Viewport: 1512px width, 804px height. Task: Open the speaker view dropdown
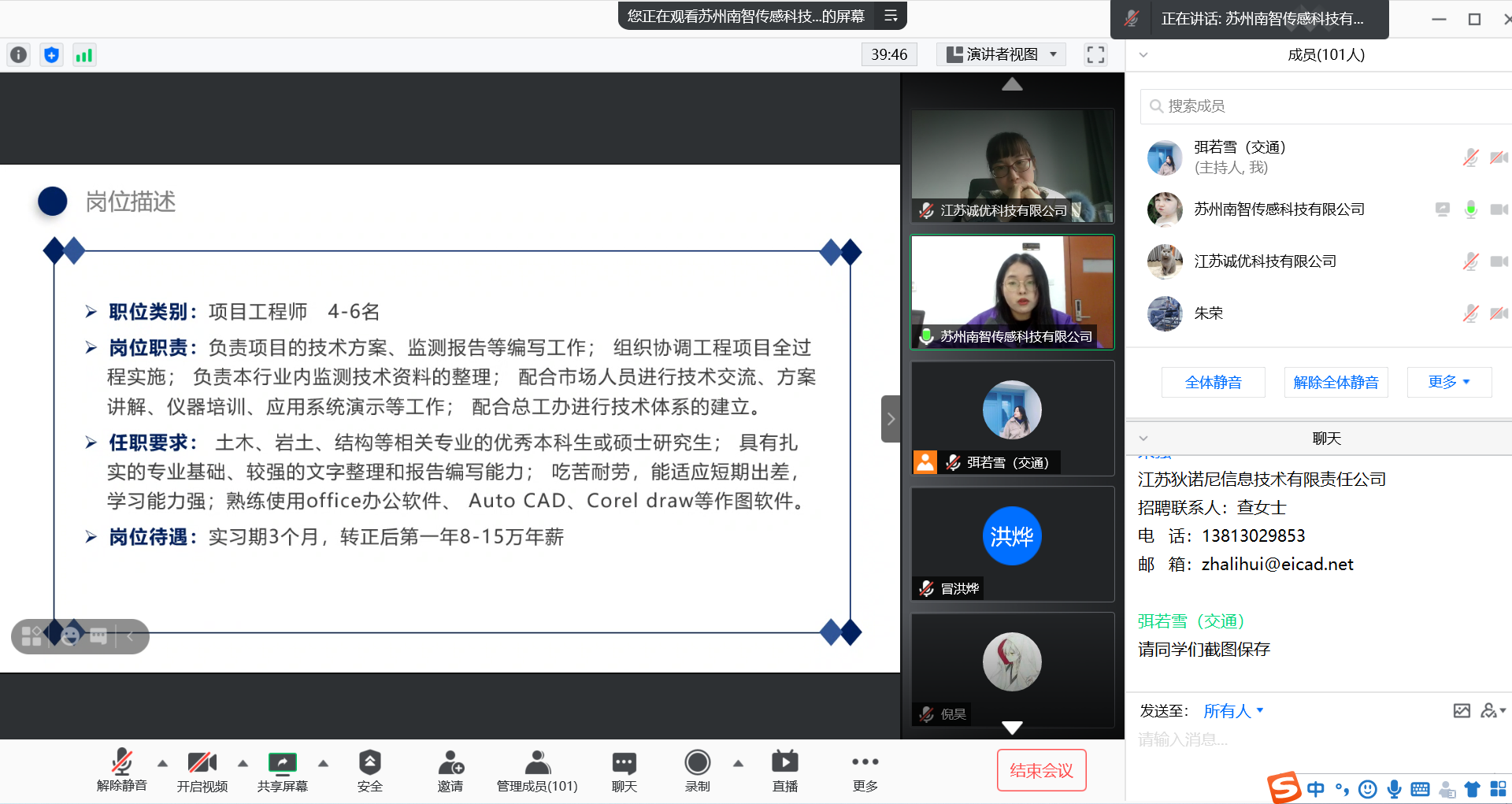(x=1001, y=54)
